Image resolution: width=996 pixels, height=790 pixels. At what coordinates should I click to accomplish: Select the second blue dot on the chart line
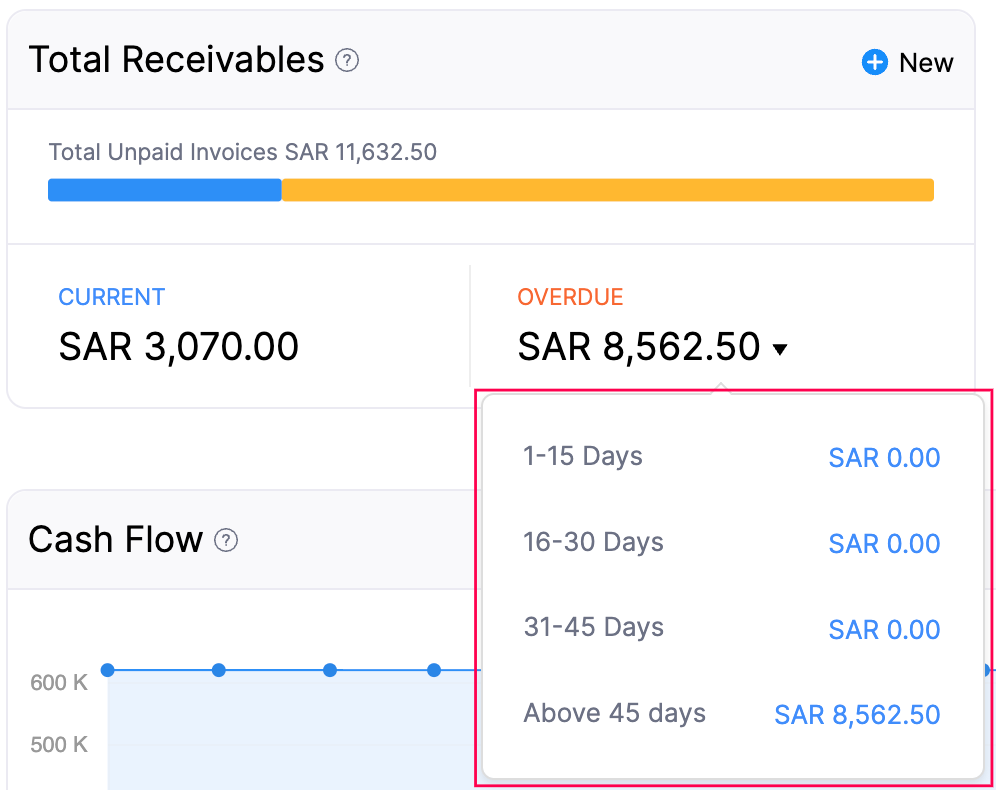[x=219, y=670]
